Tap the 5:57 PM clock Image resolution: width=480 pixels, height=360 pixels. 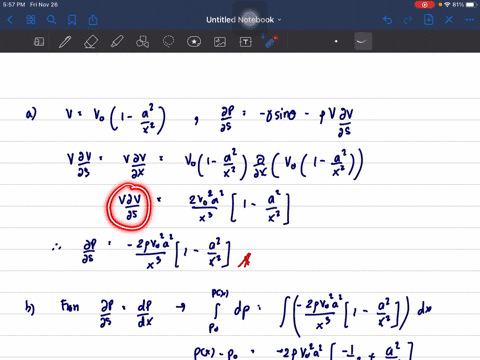click(x=14, y=5)
